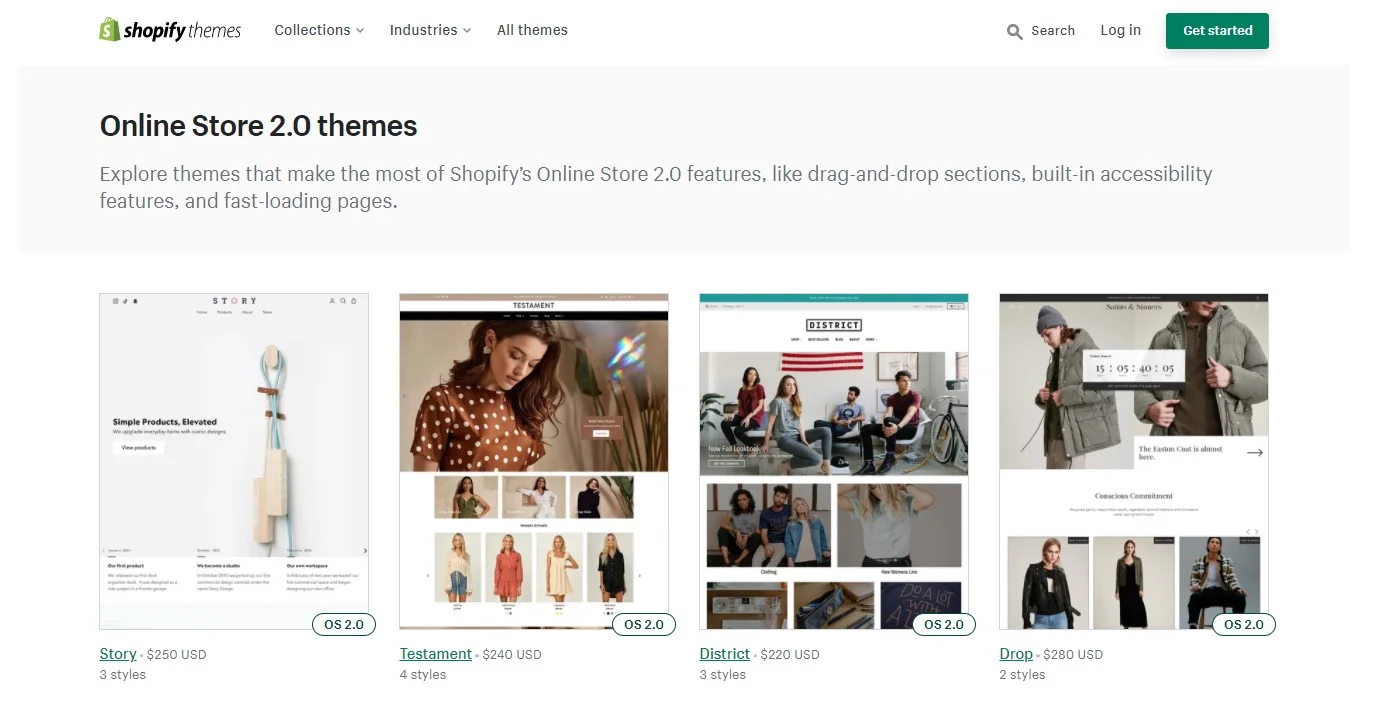This screenshot has width=1382, height=716.
Task: Click the search magnifying glass icon
Action: pyautogui.click(x=1013, y=31)
